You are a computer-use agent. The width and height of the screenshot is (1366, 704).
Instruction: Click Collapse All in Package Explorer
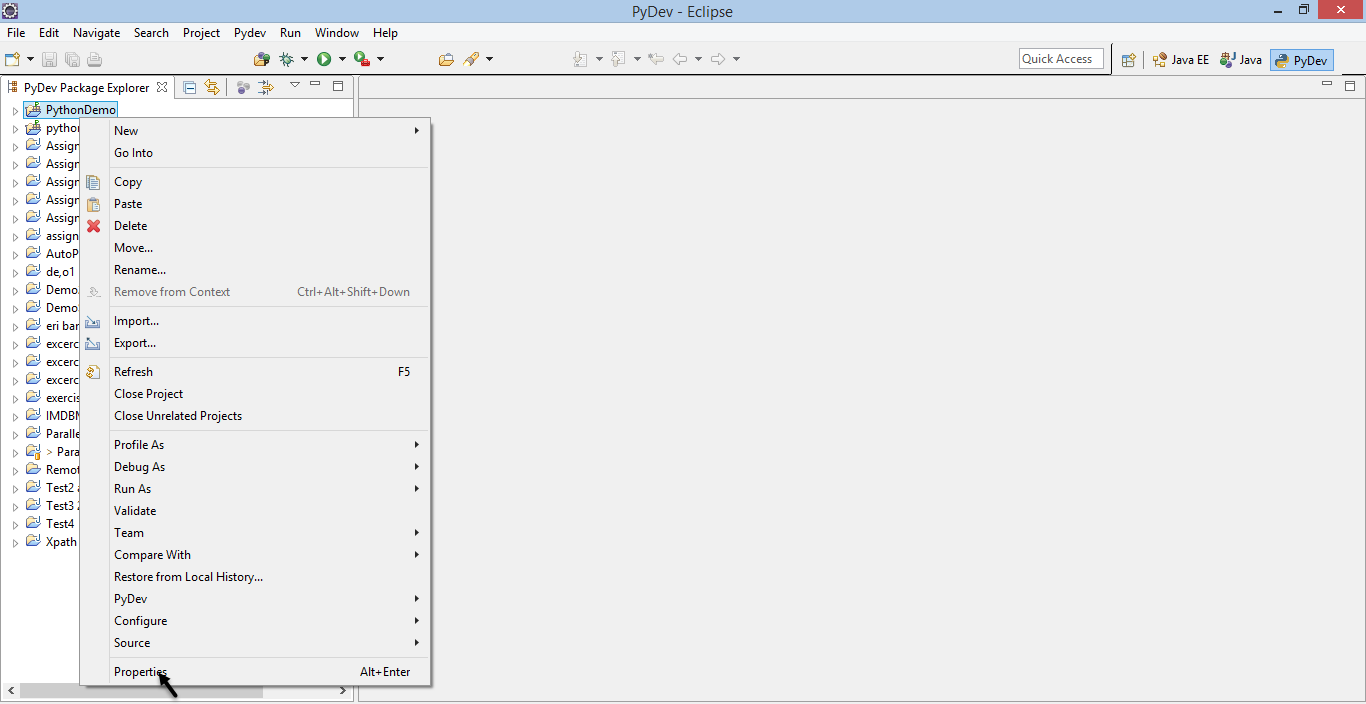pos(190,88)
